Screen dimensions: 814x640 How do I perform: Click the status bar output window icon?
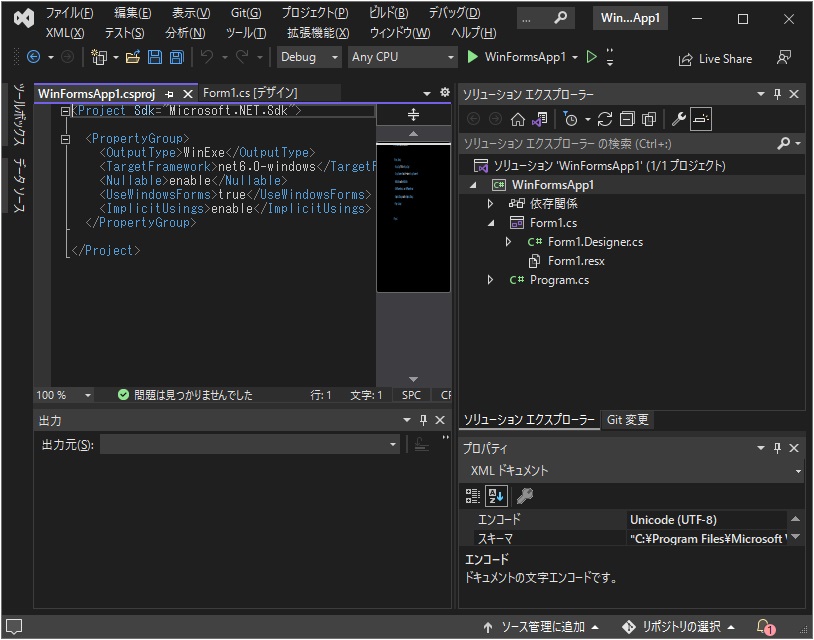pos(14,627)
